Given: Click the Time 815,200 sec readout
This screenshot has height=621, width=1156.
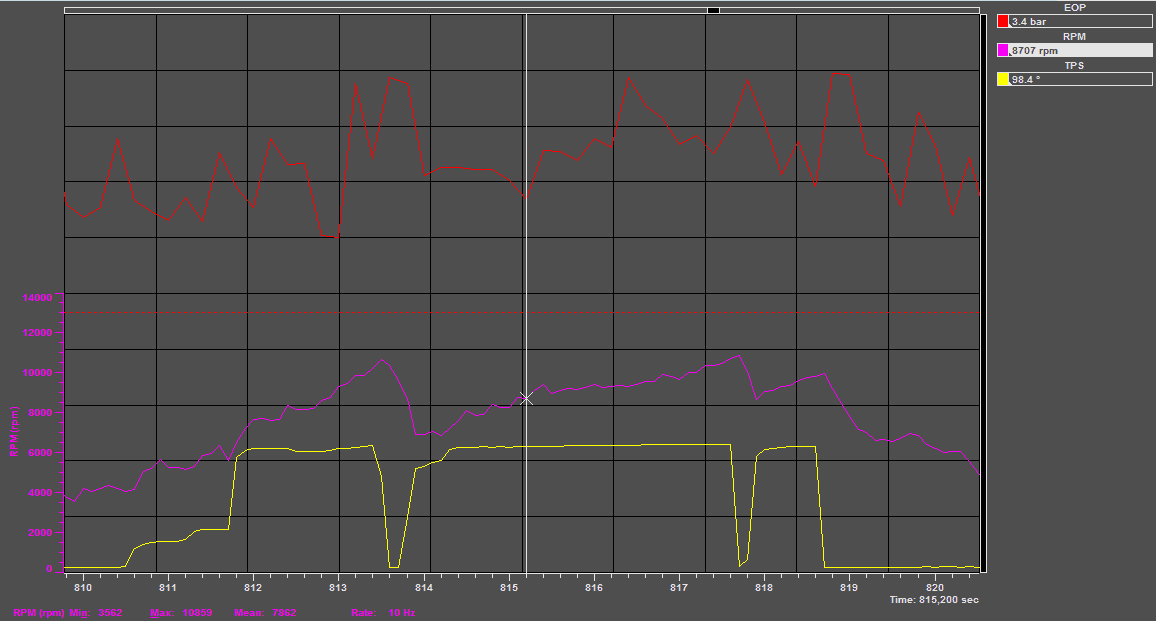Looking at the screenshot, I should coord(933,599).
